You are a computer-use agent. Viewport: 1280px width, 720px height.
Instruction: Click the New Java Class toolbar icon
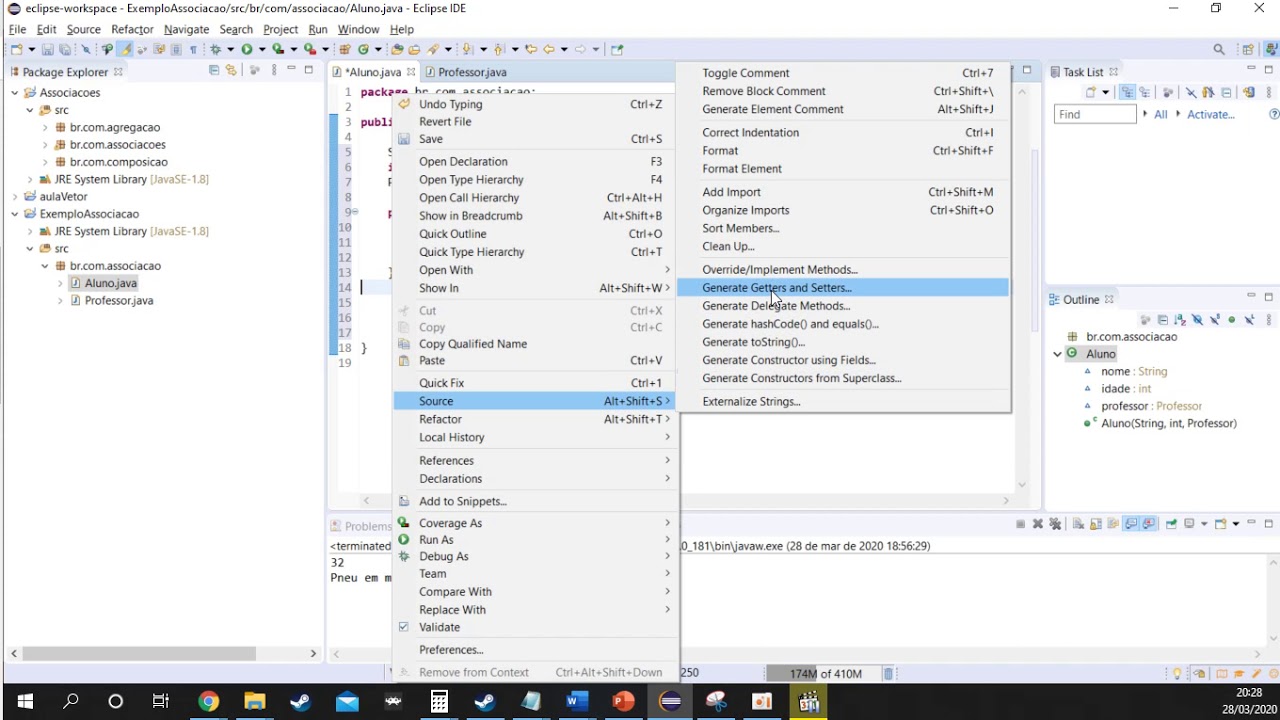364,49
